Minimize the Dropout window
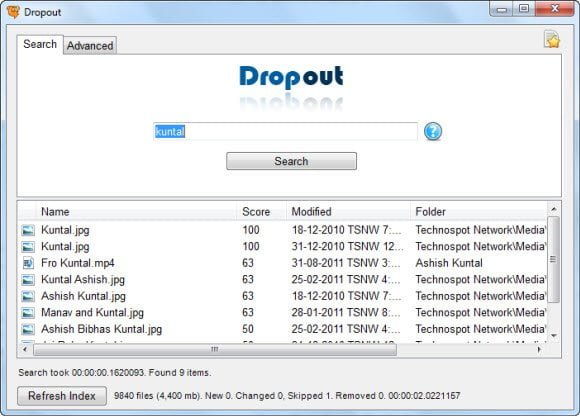580x416 pixels. pyautogui.click(x=502, y=9)
